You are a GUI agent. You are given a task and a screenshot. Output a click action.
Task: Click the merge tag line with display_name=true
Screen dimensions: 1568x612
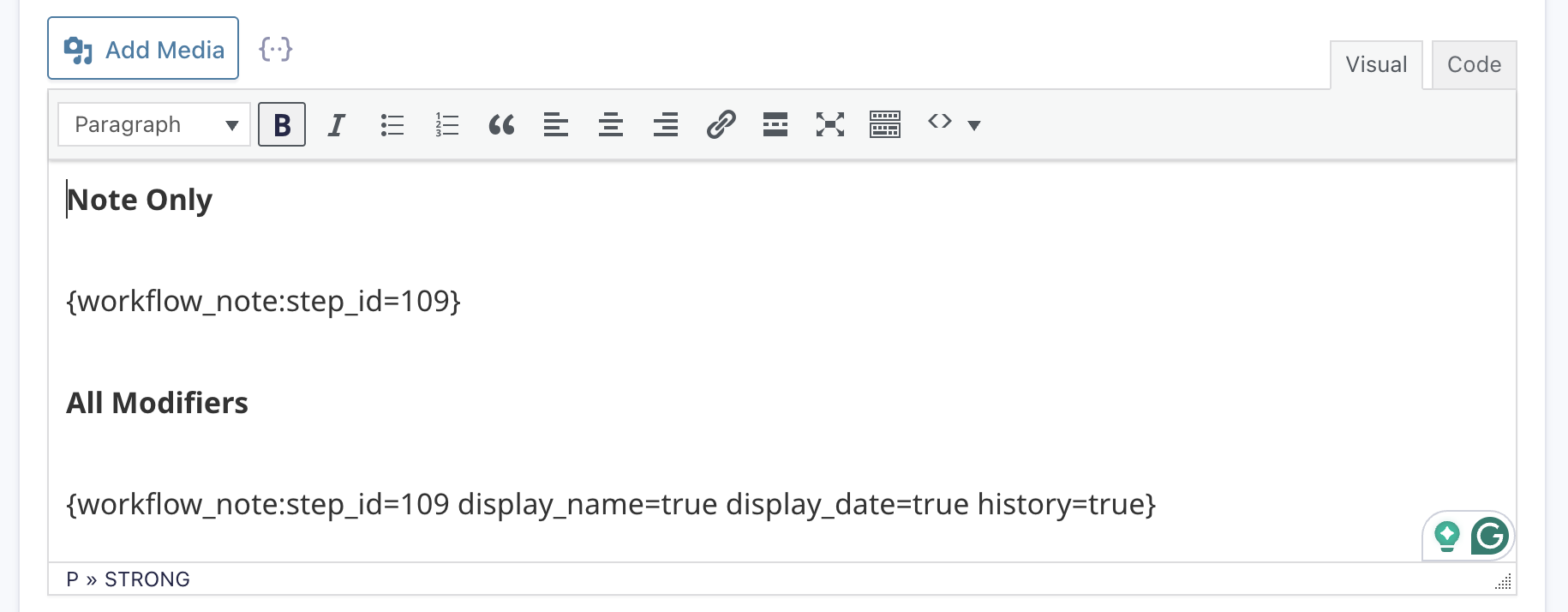click(x=611, y=504)
